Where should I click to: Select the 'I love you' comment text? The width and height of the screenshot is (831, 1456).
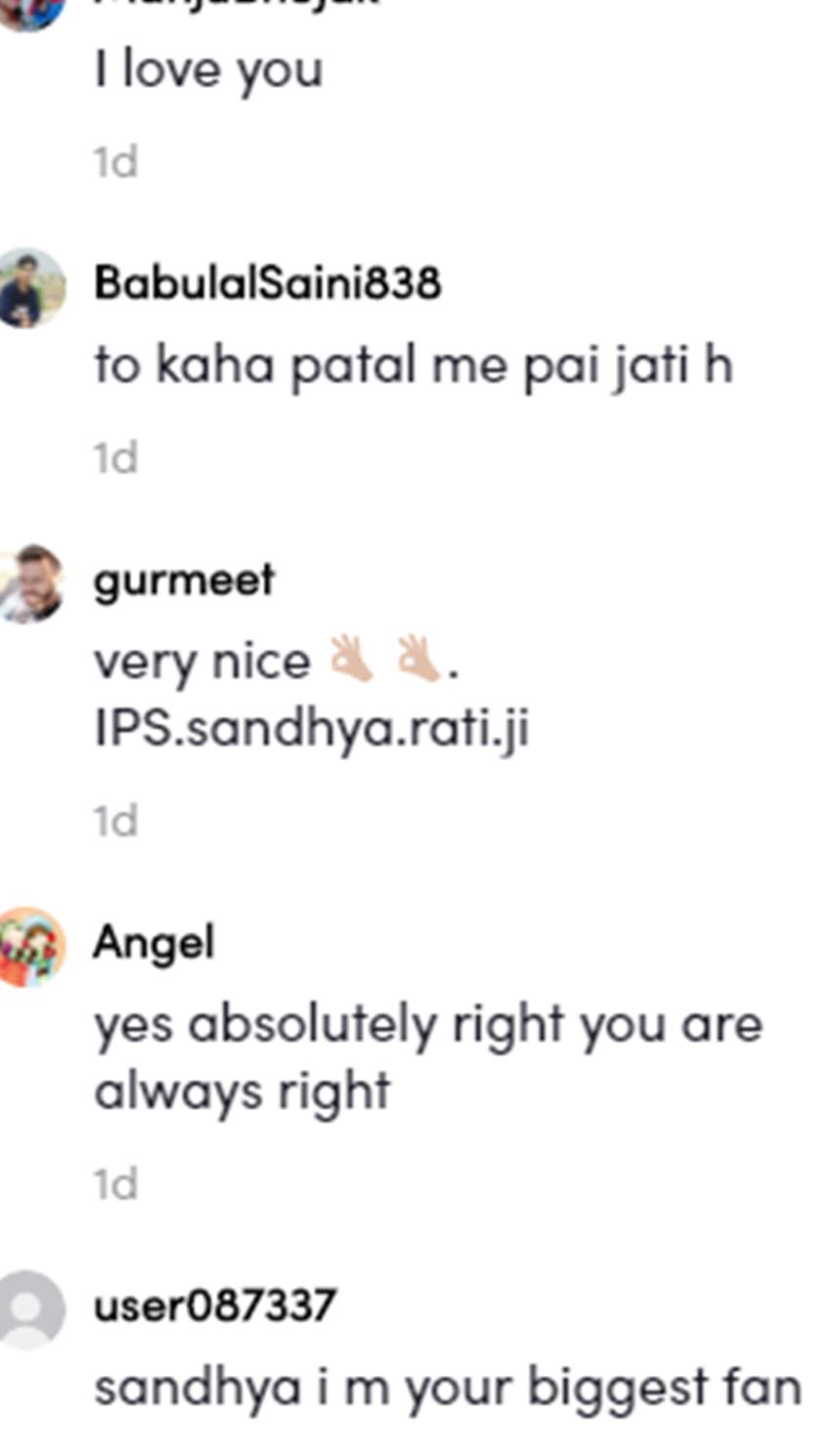click(208, 71)
